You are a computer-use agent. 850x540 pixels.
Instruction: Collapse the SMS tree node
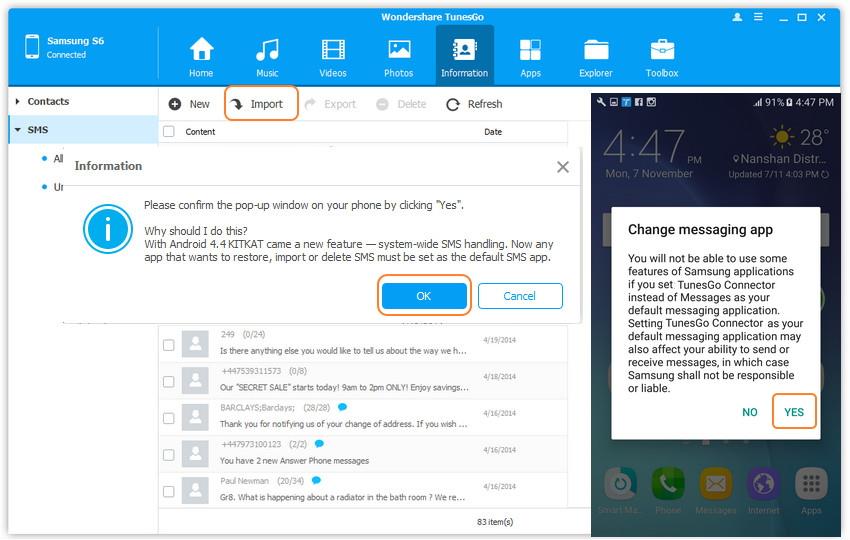(17, 130)
